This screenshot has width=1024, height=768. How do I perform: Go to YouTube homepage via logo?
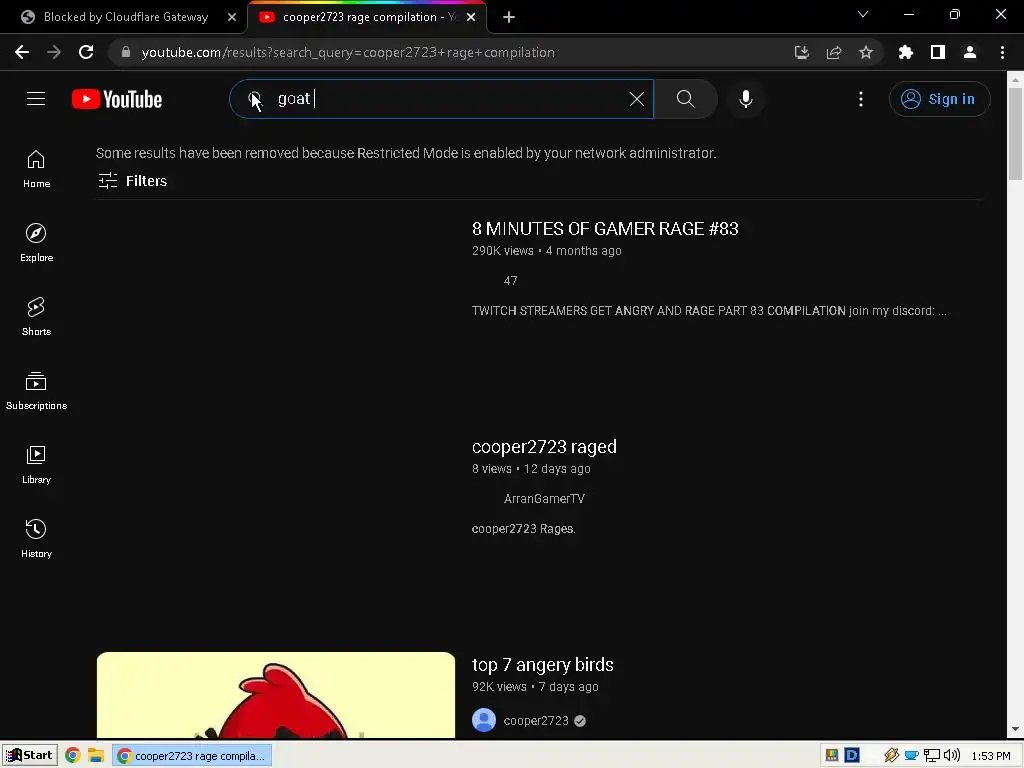pos(117,99)
